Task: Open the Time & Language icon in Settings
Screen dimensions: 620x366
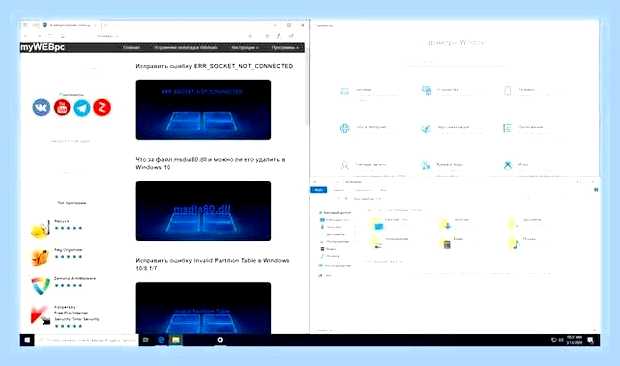Action: click(426, 165)
